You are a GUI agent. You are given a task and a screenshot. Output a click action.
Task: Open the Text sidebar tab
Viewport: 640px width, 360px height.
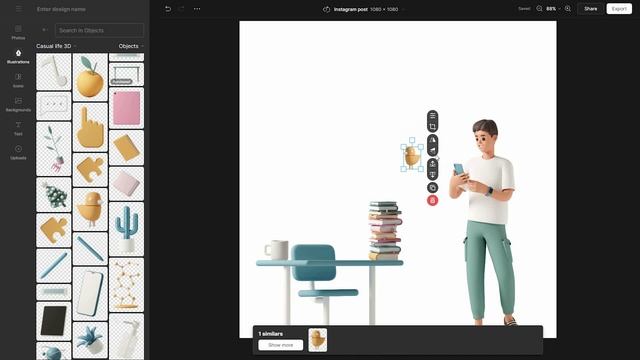(x=18, y=128)
